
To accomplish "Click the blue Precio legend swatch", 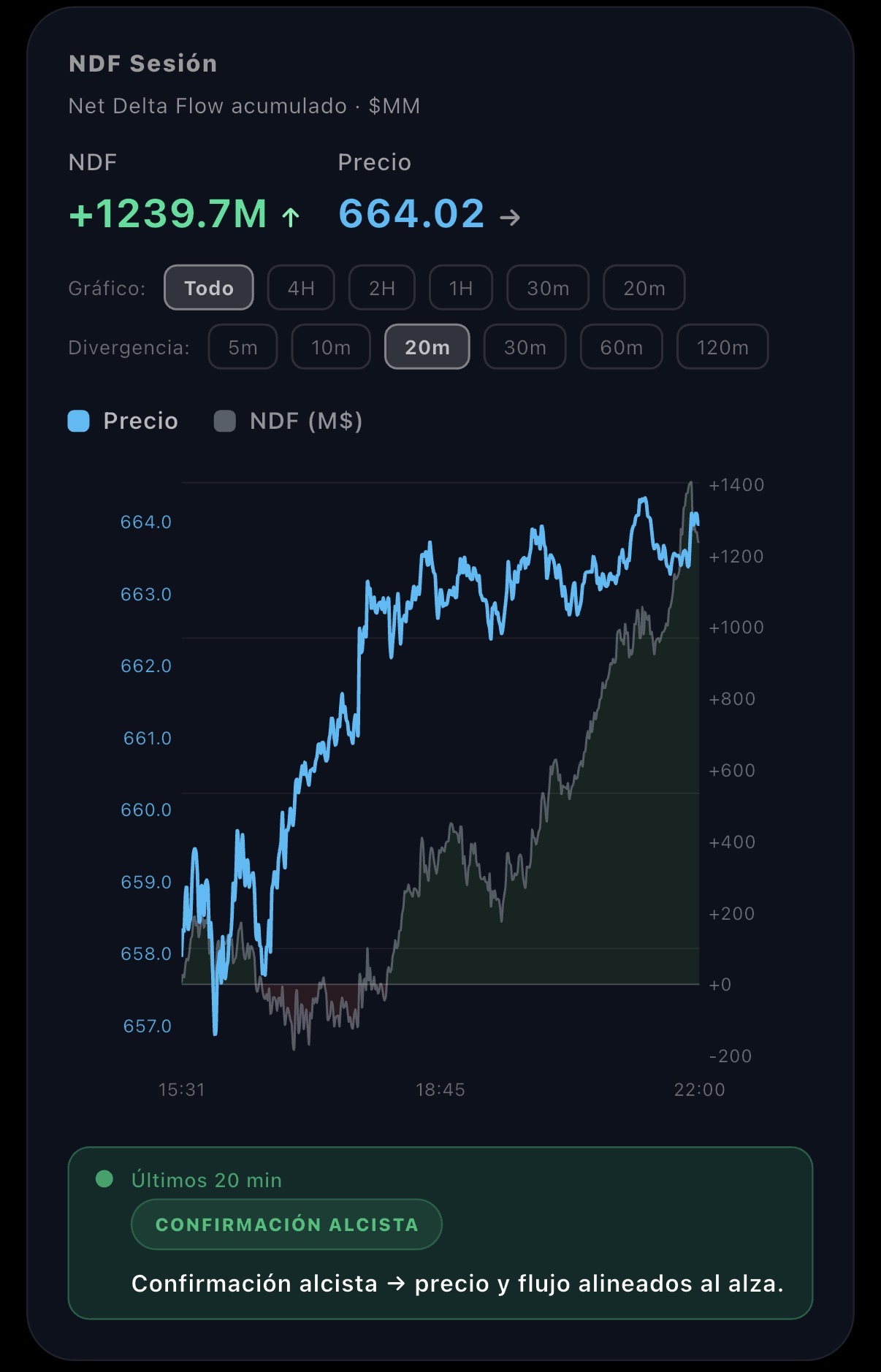I will pyautogui.click(x=79, y=421).
